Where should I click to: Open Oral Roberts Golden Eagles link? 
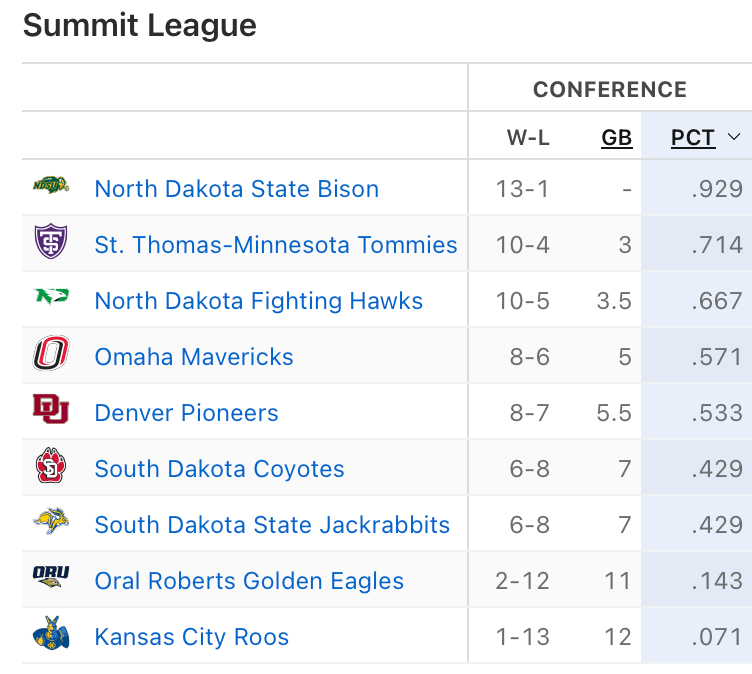point(249,581)
